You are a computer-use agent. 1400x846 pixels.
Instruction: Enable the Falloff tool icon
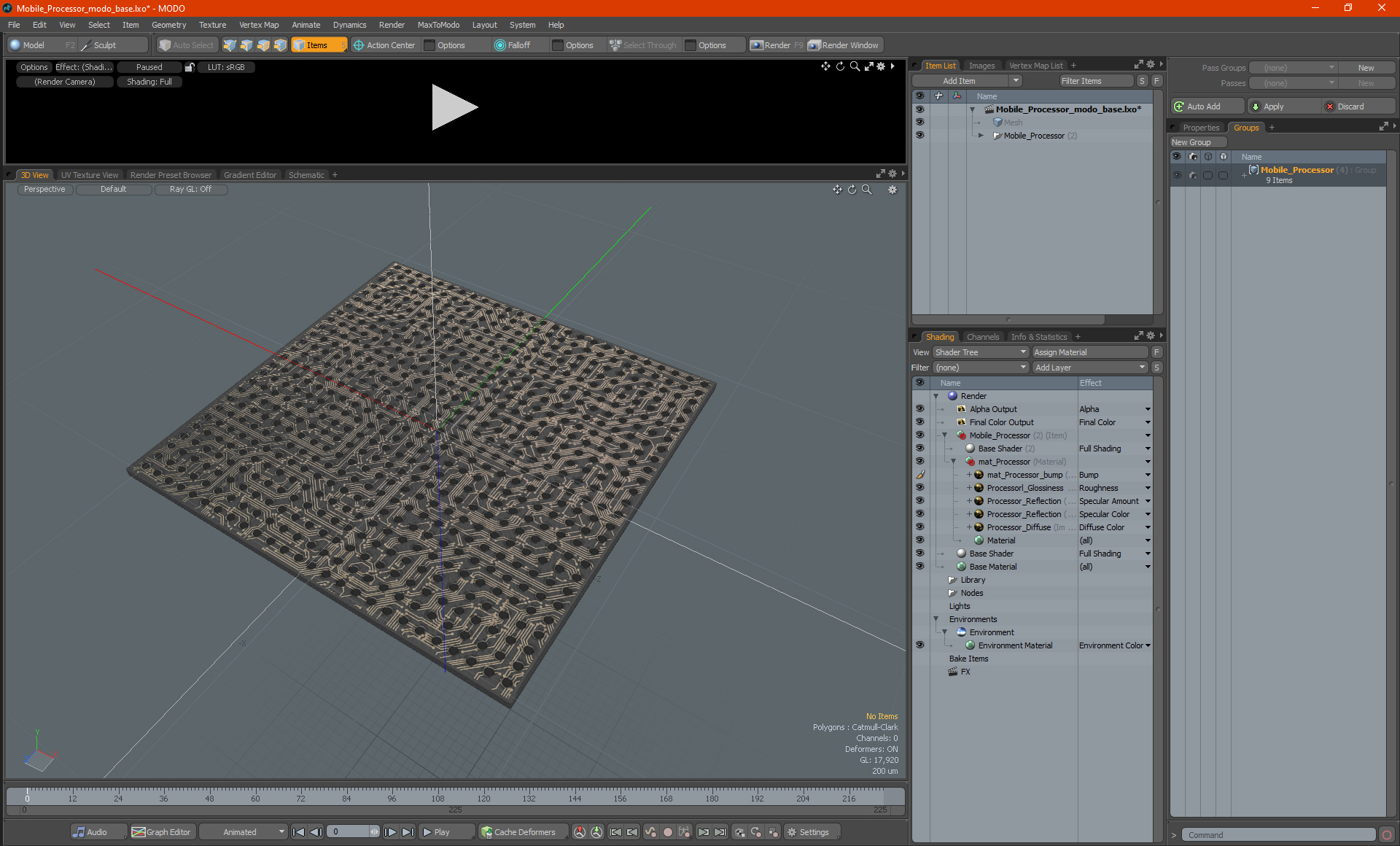point(499,45)
